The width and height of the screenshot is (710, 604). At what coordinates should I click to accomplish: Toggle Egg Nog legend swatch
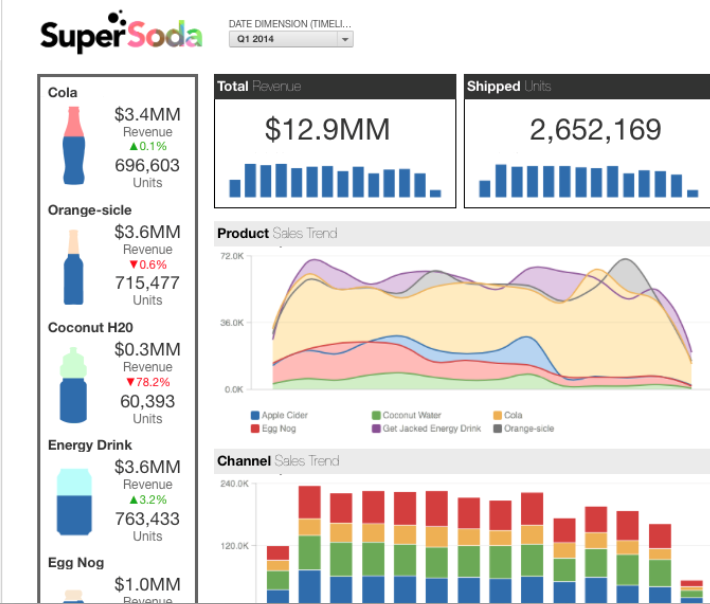point(255,428)
